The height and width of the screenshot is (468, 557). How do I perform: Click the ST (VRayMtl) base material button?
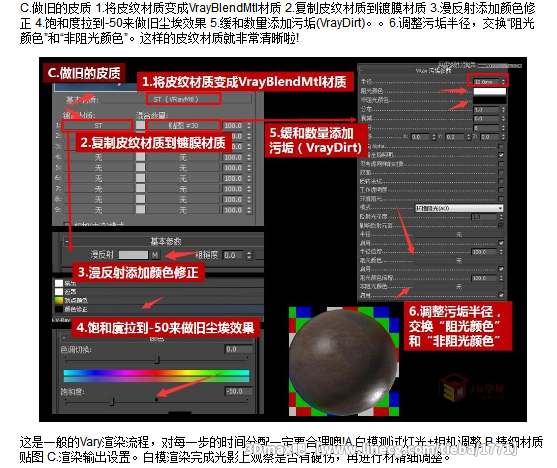[184, 99]
